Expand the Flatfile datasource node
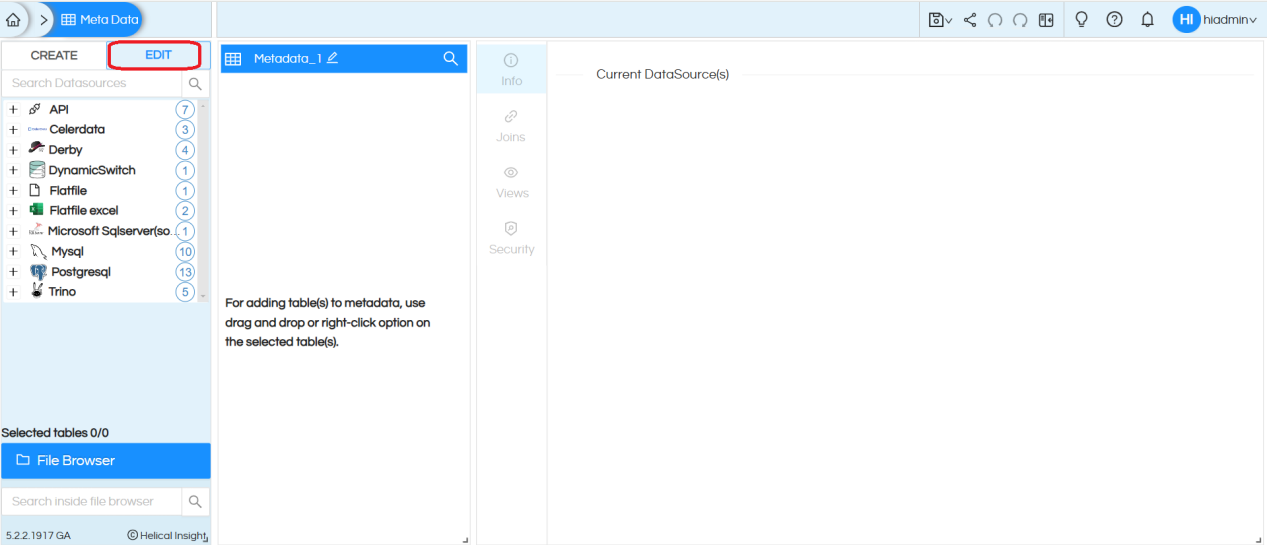 tap(13, 190)
